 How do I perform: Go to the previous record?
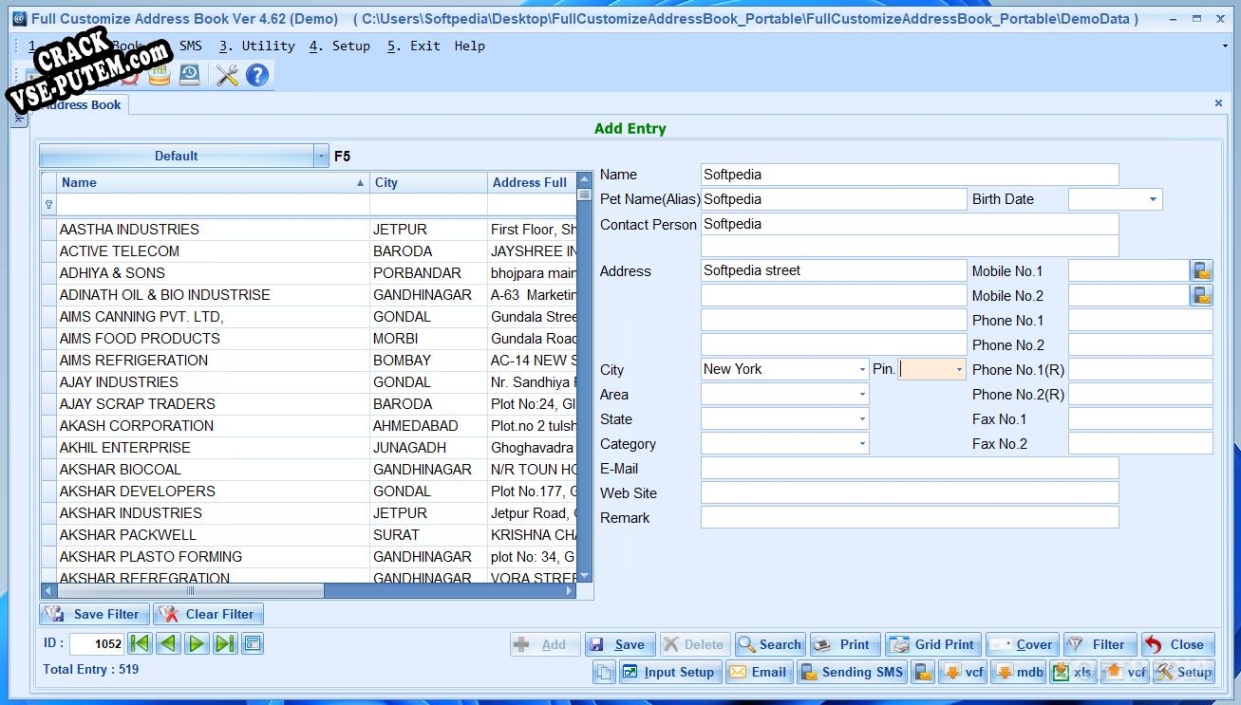(168, 645)
